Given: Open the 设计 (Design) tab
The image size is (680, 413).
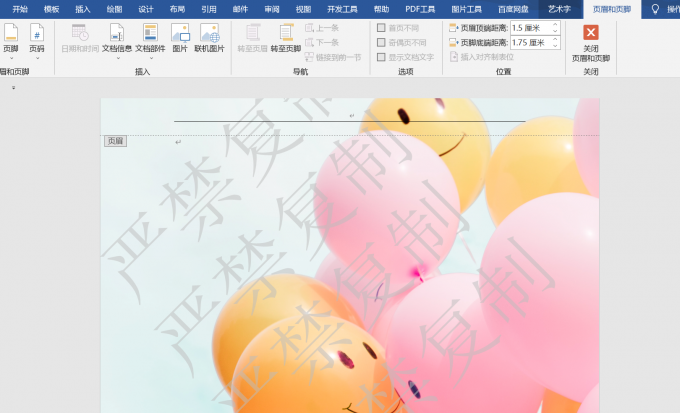Looking at the screenshot, I should [146, 9].
